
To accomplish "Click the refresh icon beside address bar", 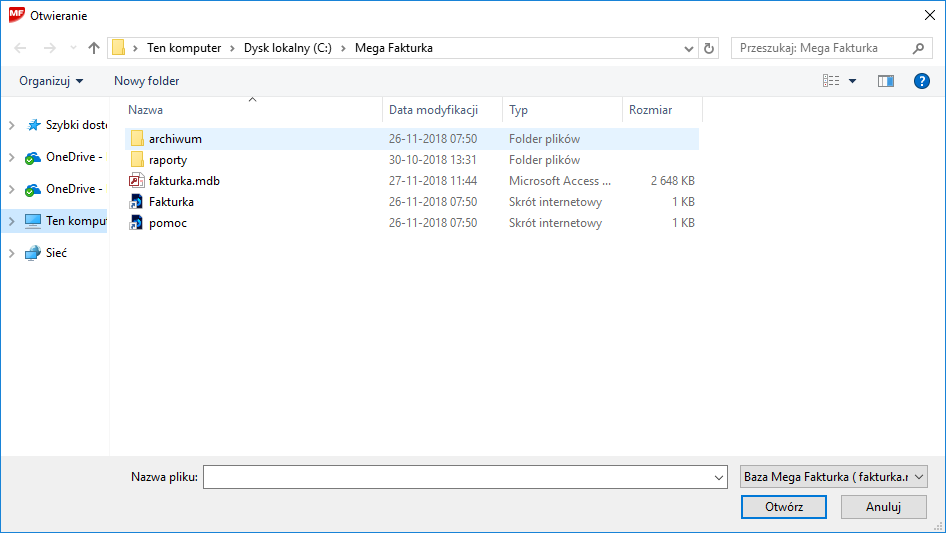I will [x=710, y=48].
